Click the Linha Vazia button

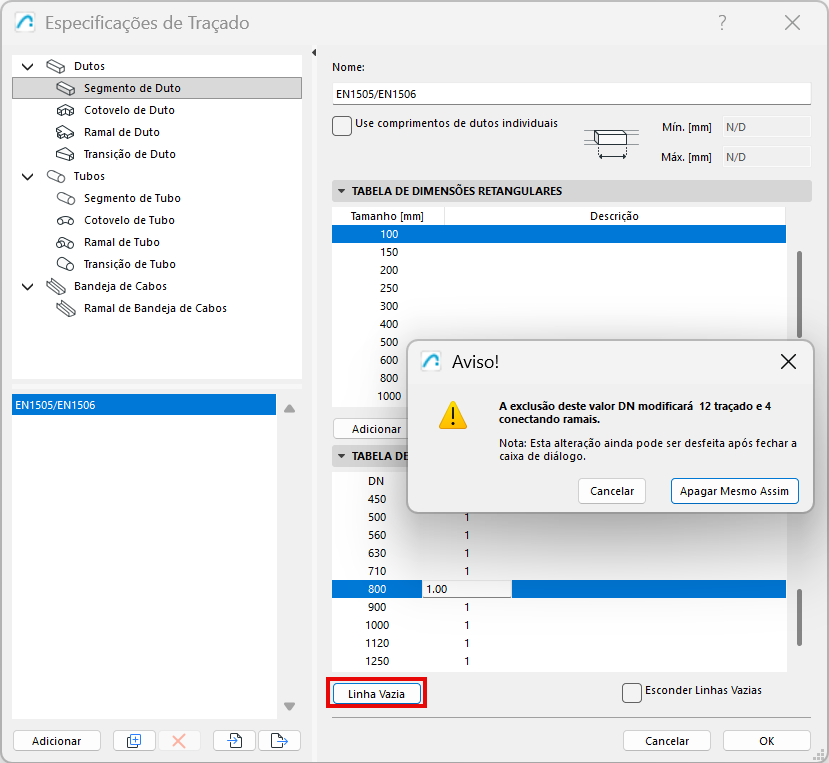[376, 694]
